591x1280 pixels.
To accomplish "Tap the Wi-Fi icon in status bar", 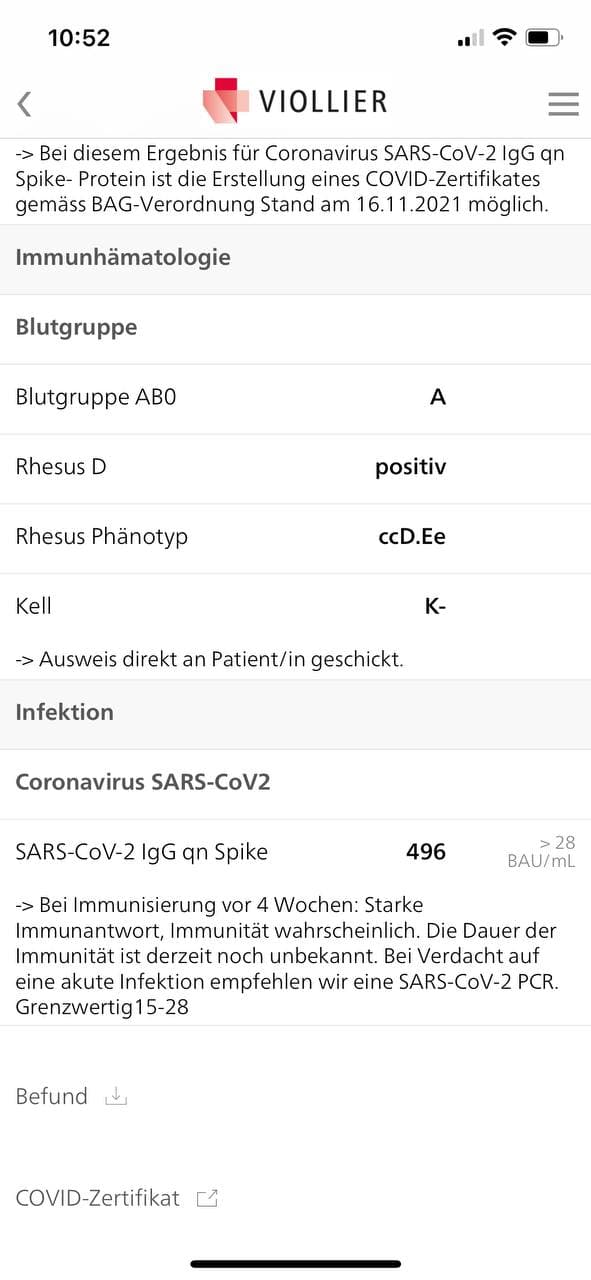I will pyautogui.click(x=505, y=36).
